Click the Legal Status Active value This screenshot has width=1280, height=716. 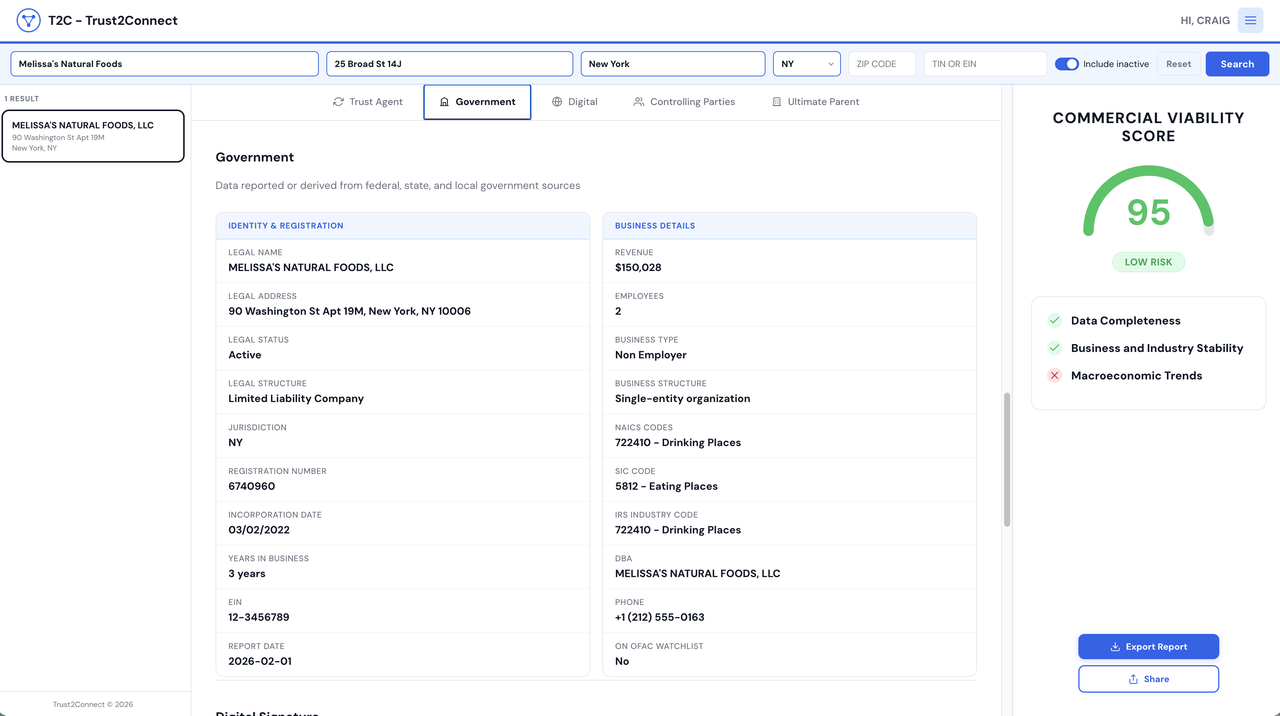245,355
